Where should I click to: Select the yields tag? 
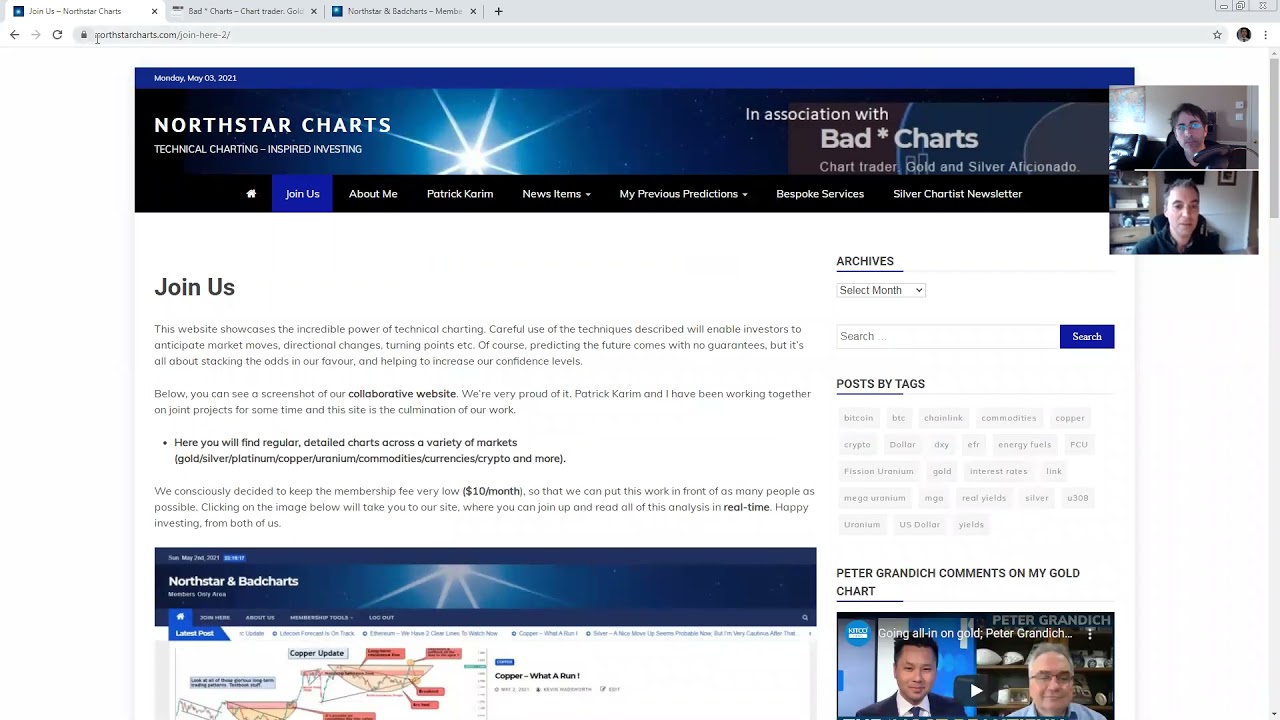(971, 524)
